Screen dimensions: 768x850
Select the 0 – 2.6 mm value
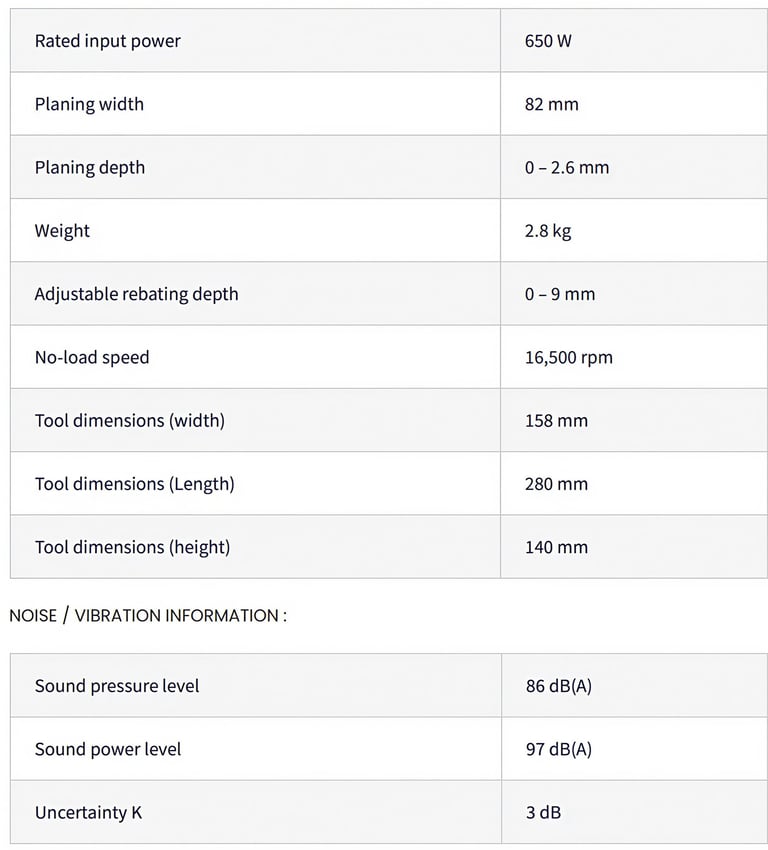point(566,167)
